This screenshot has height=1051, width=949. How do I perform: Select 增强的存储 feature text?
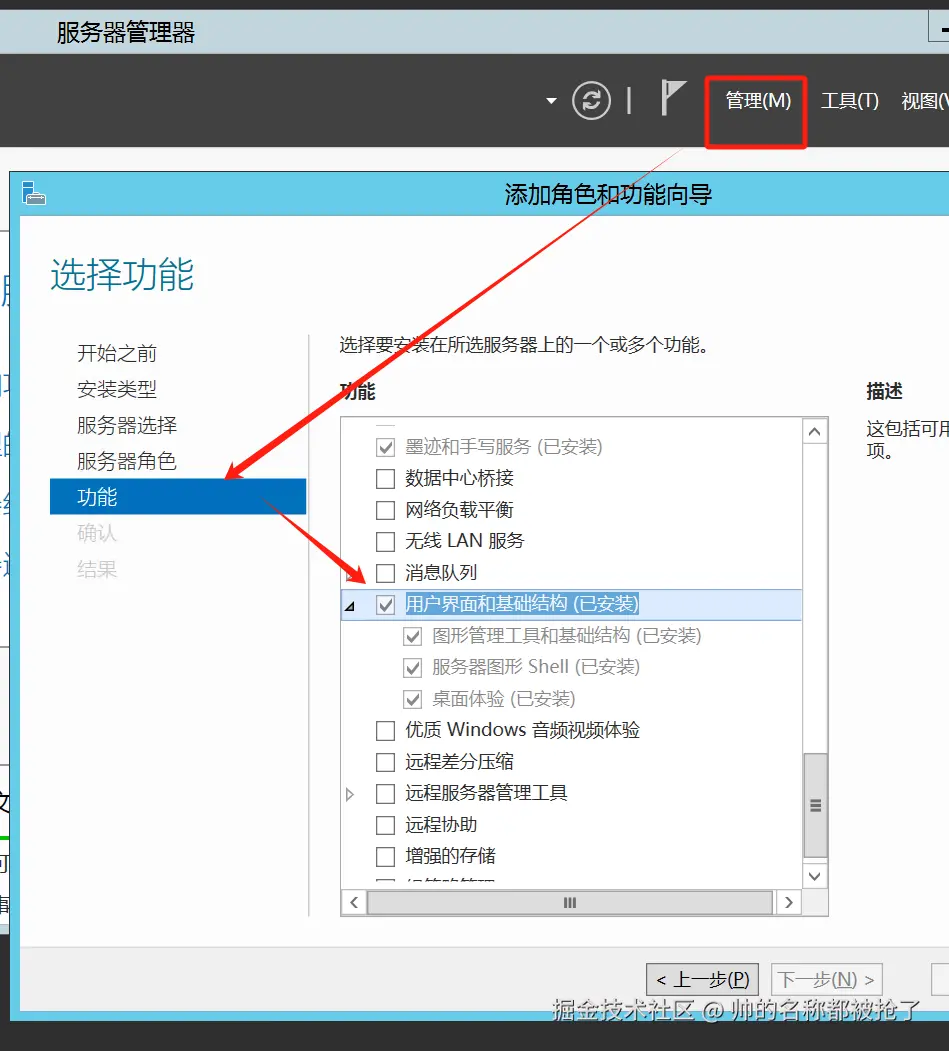tap(450, 857)
